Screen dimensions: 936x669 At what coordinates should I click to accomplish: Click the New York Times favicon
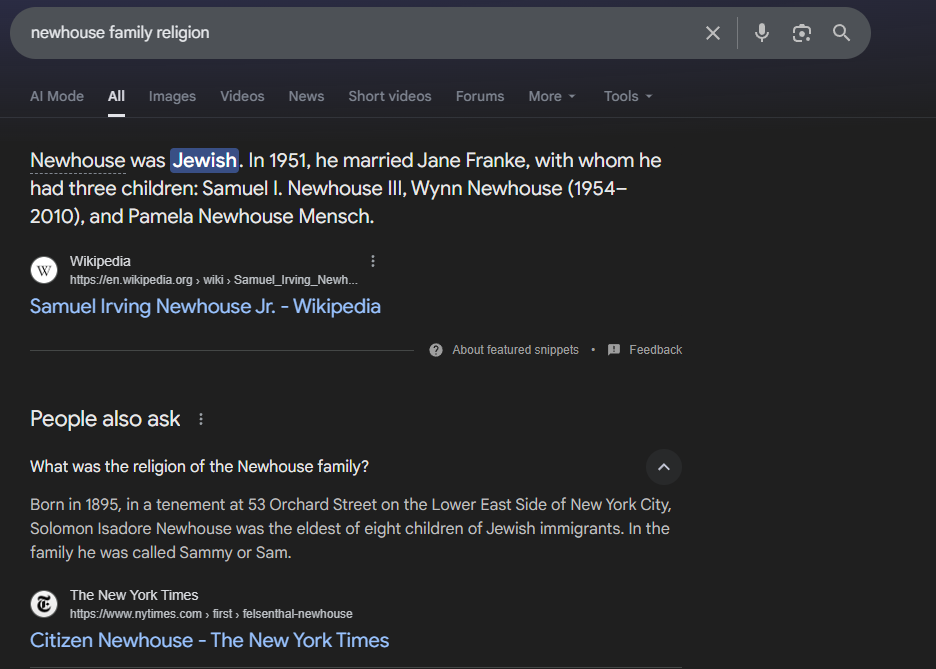tap(44, 604)
